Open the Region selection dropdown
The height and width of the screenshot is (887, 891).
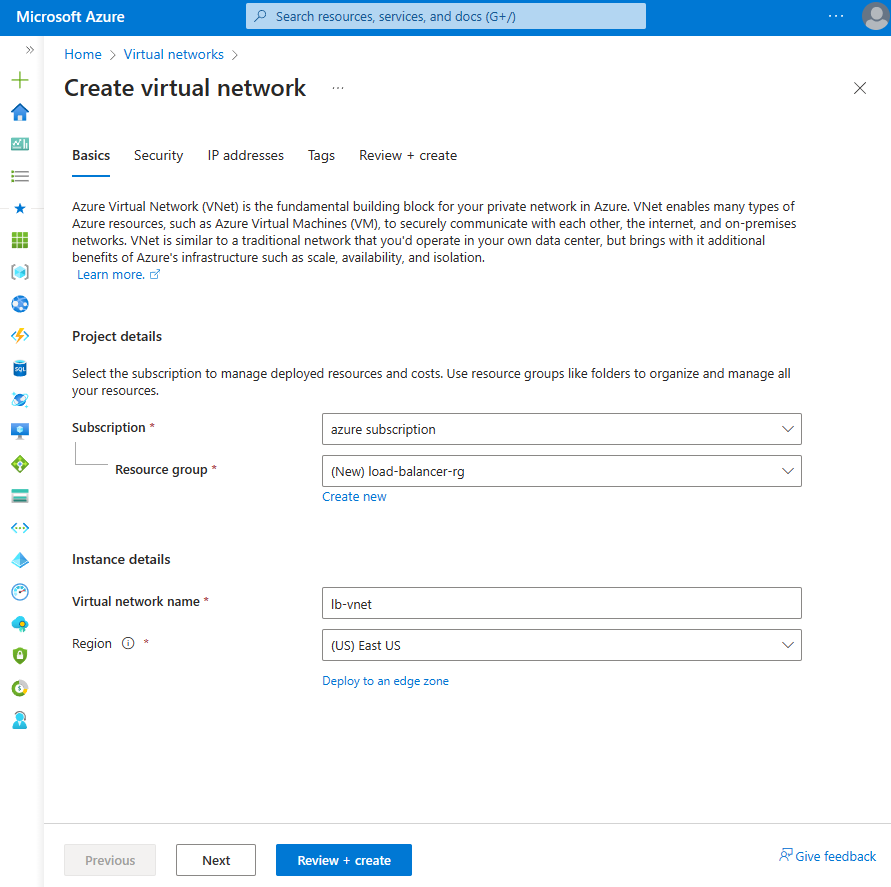561,645
